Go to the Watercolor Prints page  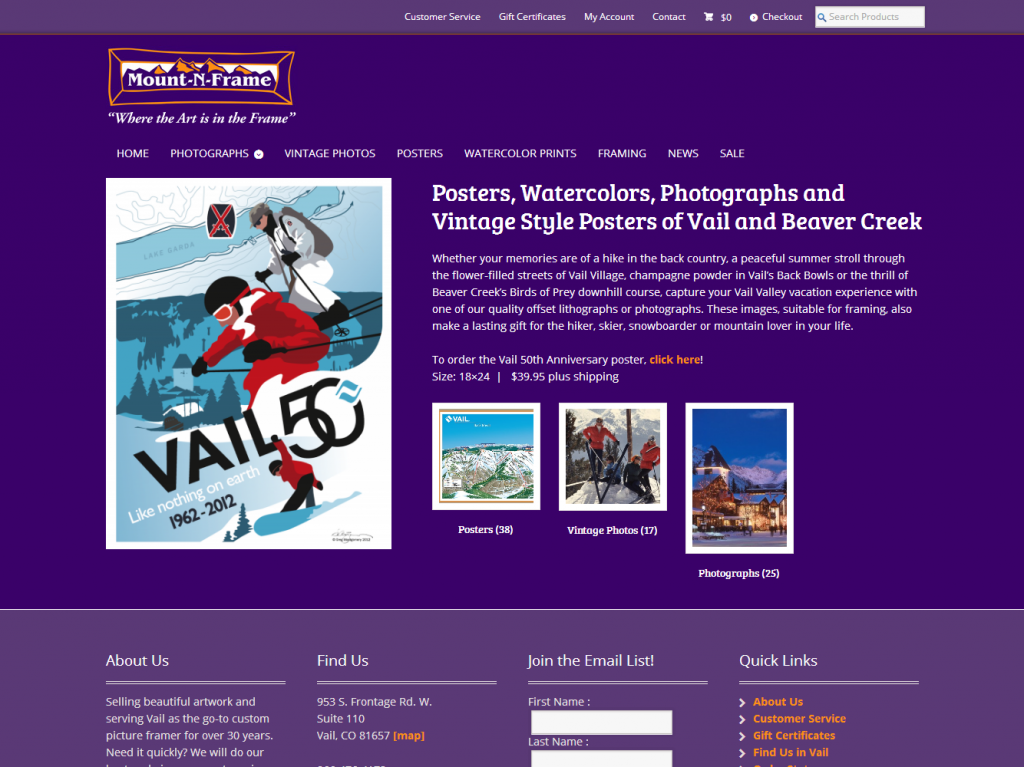click(x=520, y=154)
